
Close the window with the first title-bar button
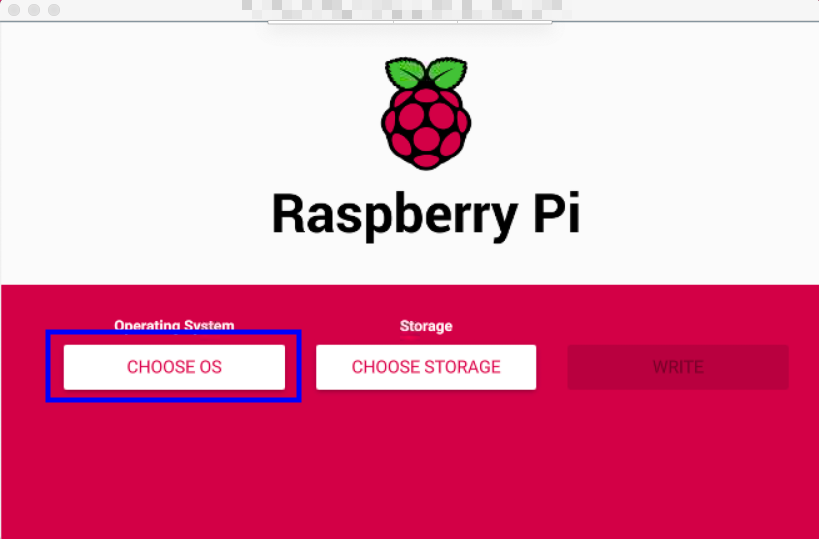click(x=14, y=10)
